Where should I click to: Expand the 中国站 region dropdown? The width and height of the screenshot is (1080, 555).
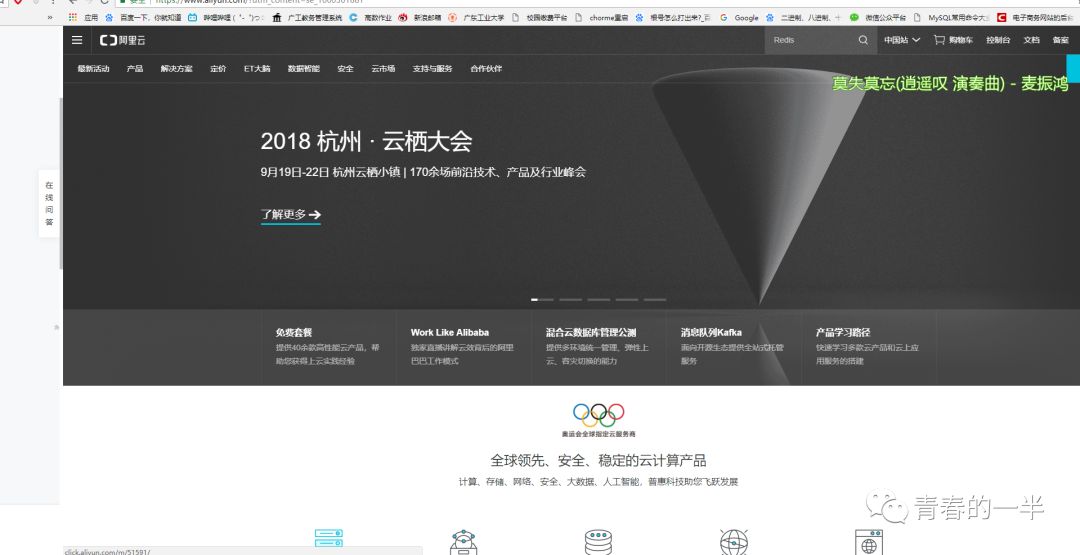click(x=902, y=40)
